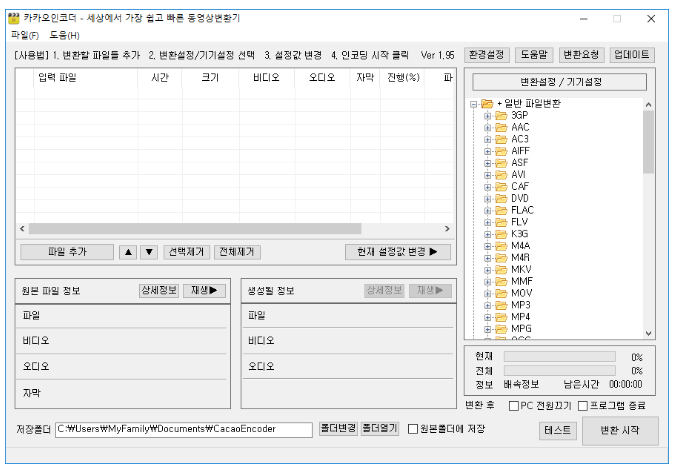673x467 pixels.
Task: Expand the MOV tree node
Action: [x=487, y=294]
